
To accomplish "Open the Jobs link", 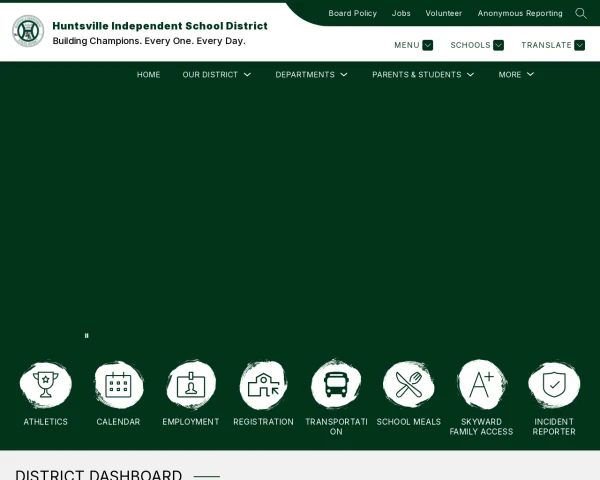I will coord(401,13).
